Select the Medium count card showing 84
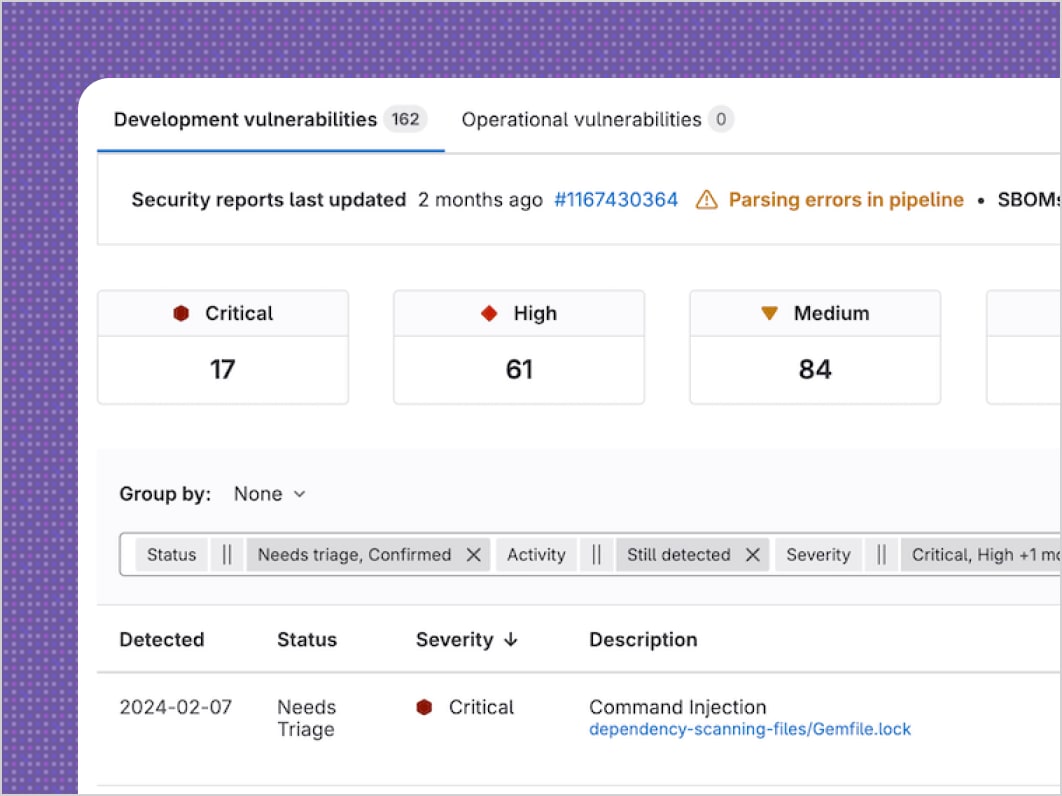This screenshot has width=1062, height=796. [x=815, y=348]
